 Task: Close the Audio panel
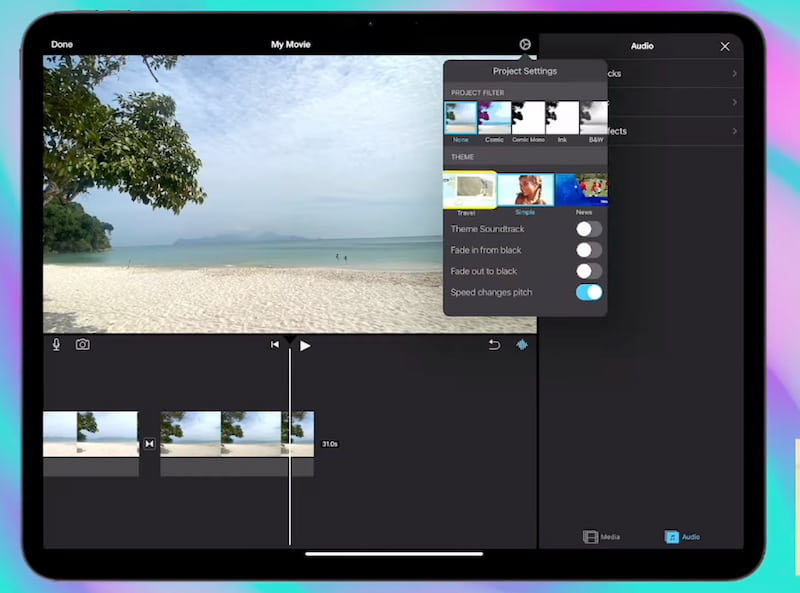724,46
